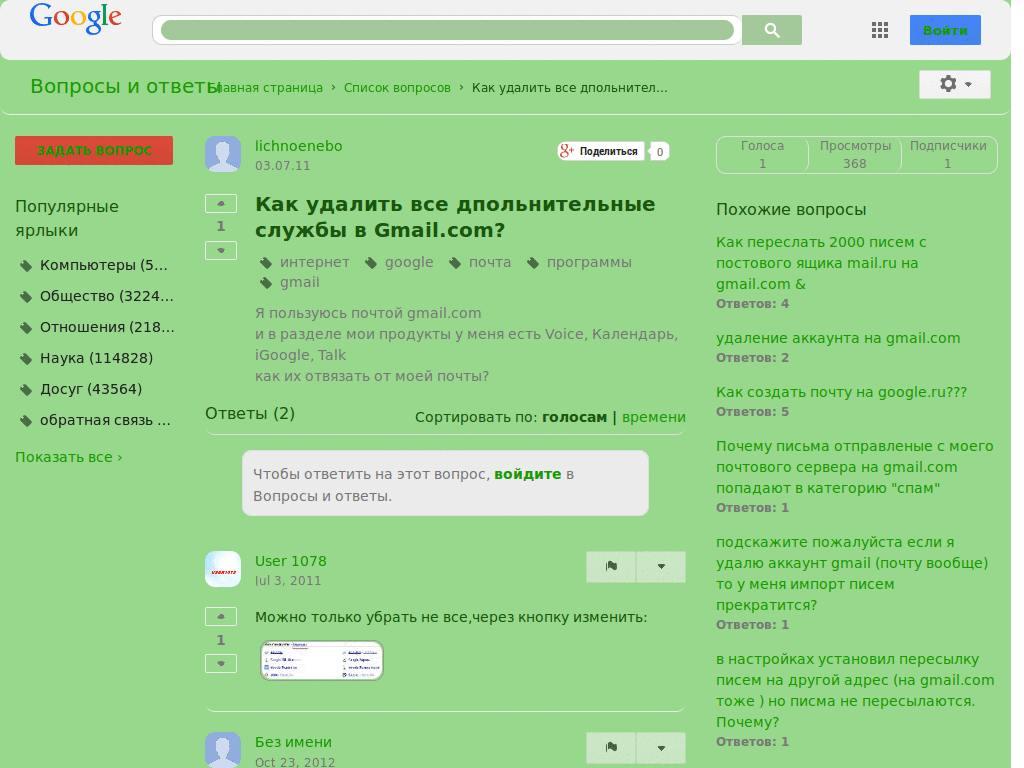The height and width of the screenshot is (768, 1024).
Task: Flag the answer by User 1078
Action: pos(611,566)
